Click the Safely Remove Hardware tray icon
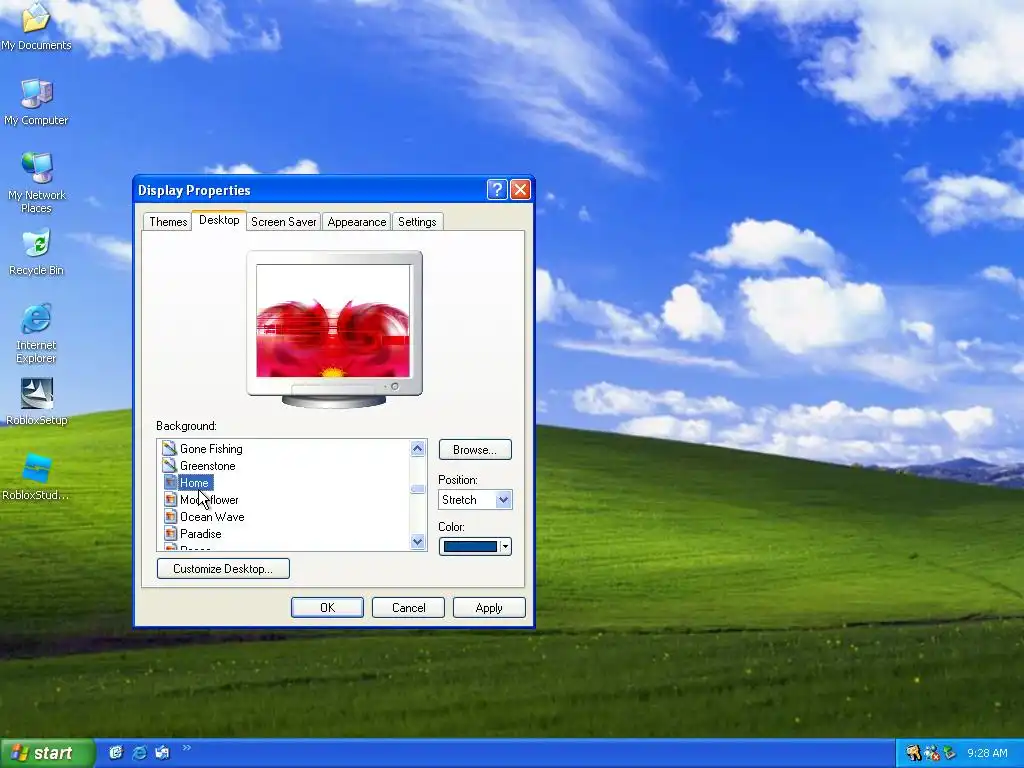 [x=949, y=753]
